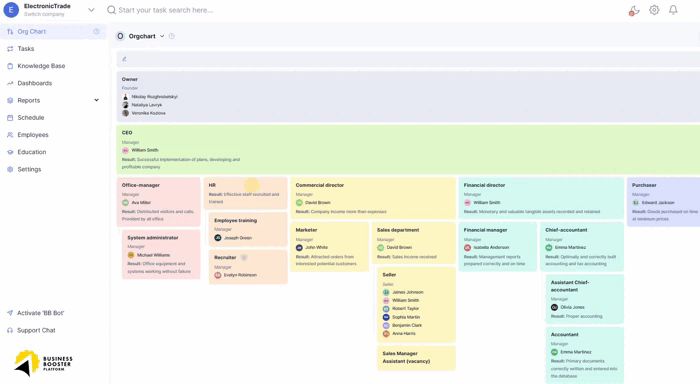This screenshot has height=384, width=700.
Task: Click the Education graduation cap icon
Action: tap(10, 152)
